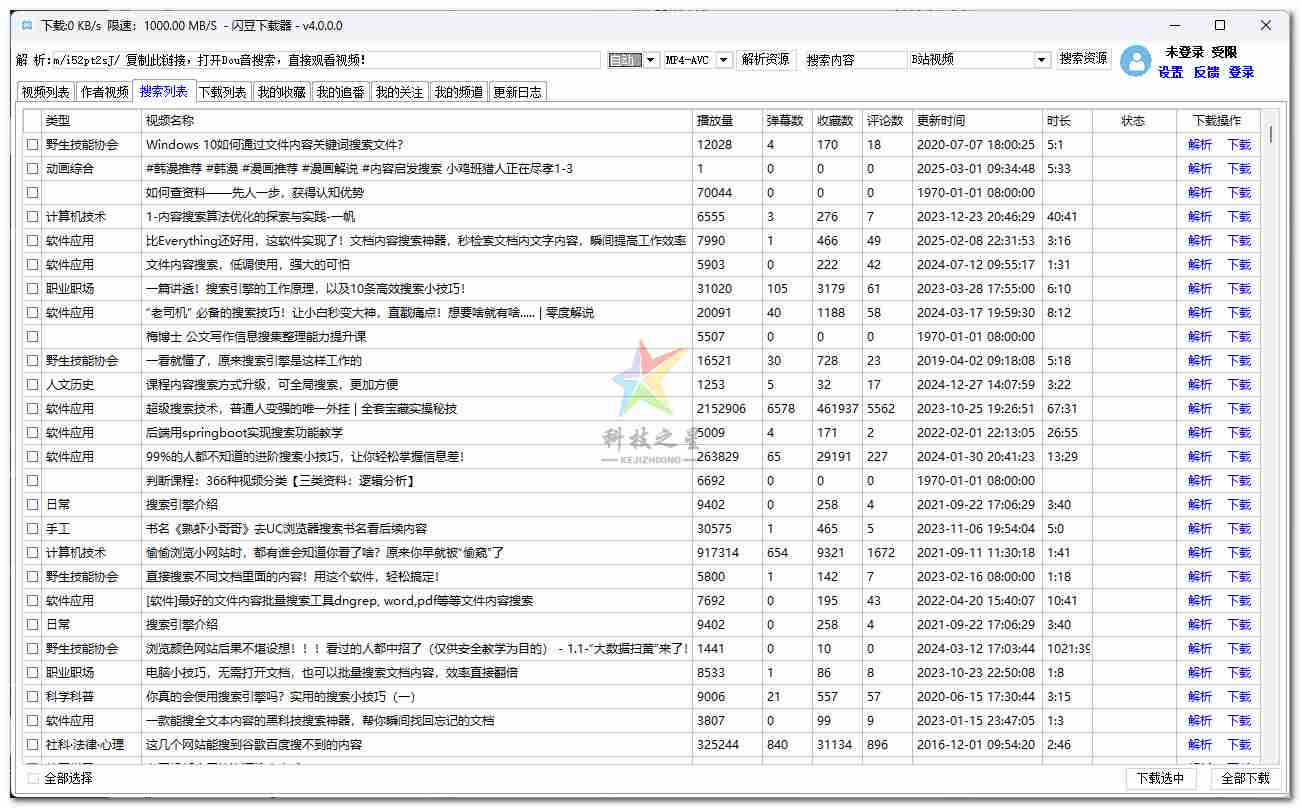Click the app icon in the title bar

[x=26, y=24]
